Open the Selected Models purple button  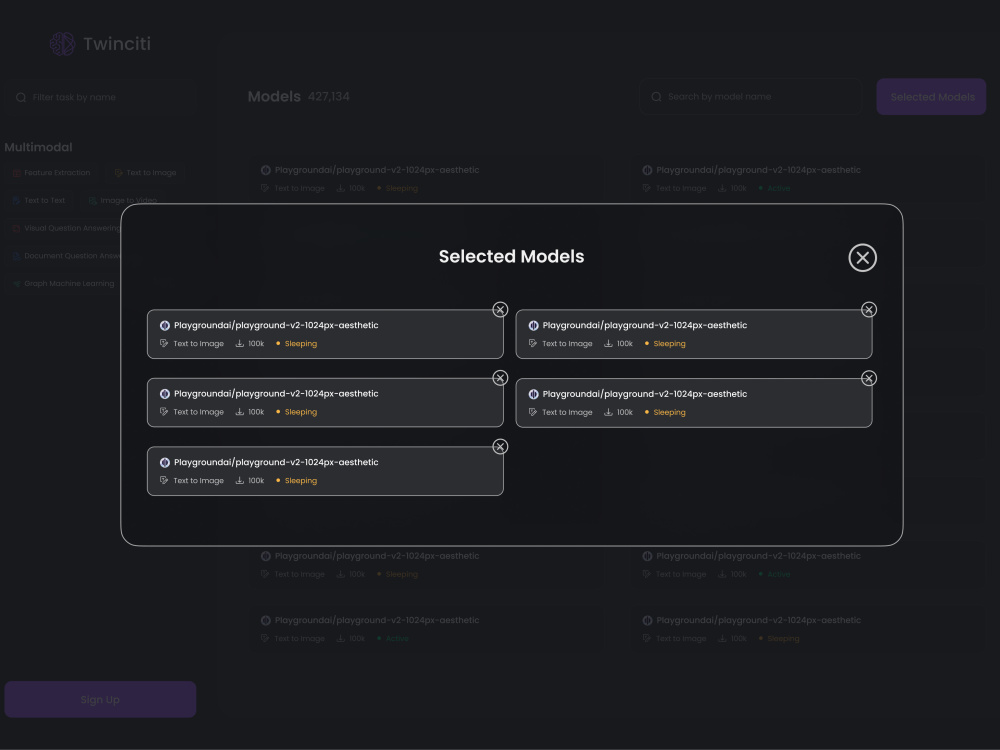(931, 97)
